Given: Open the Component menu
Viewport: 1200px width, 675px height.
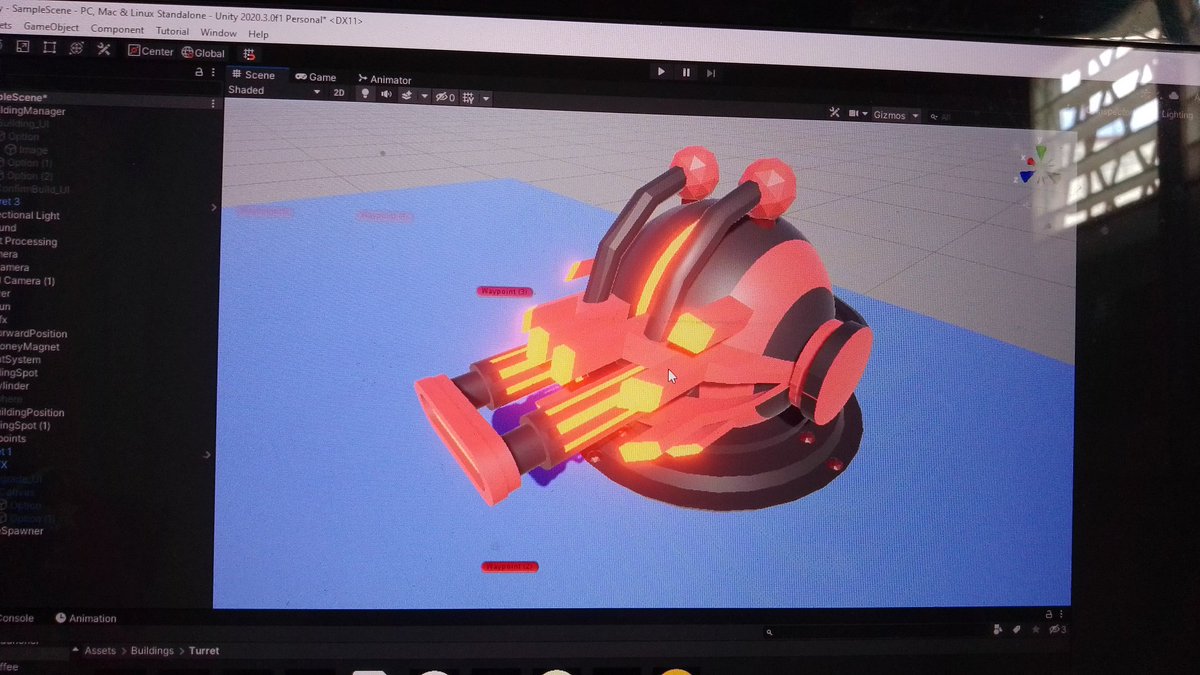Looking at the screenshot, I should (117, 29).
